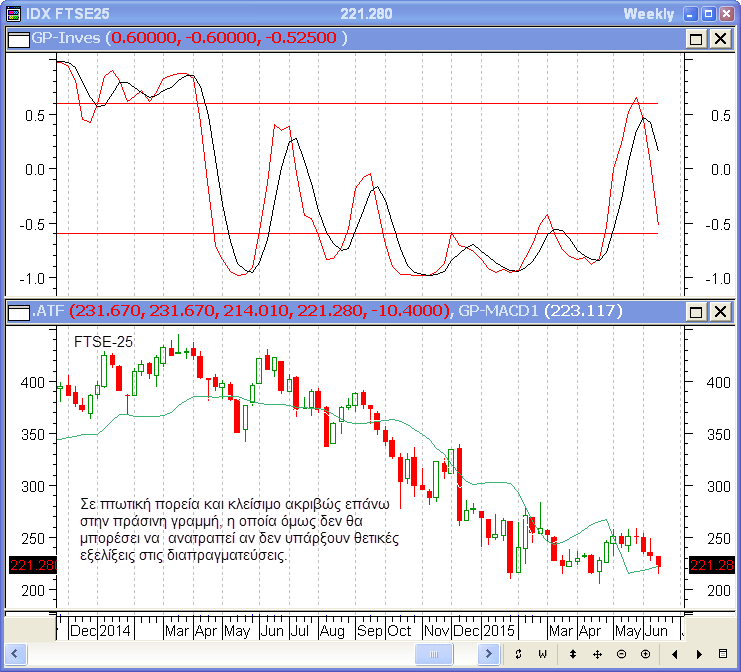This screenshot has width=741, height=672.
Task: Click the Weekly label in title bar
Action: click(649, 14)
